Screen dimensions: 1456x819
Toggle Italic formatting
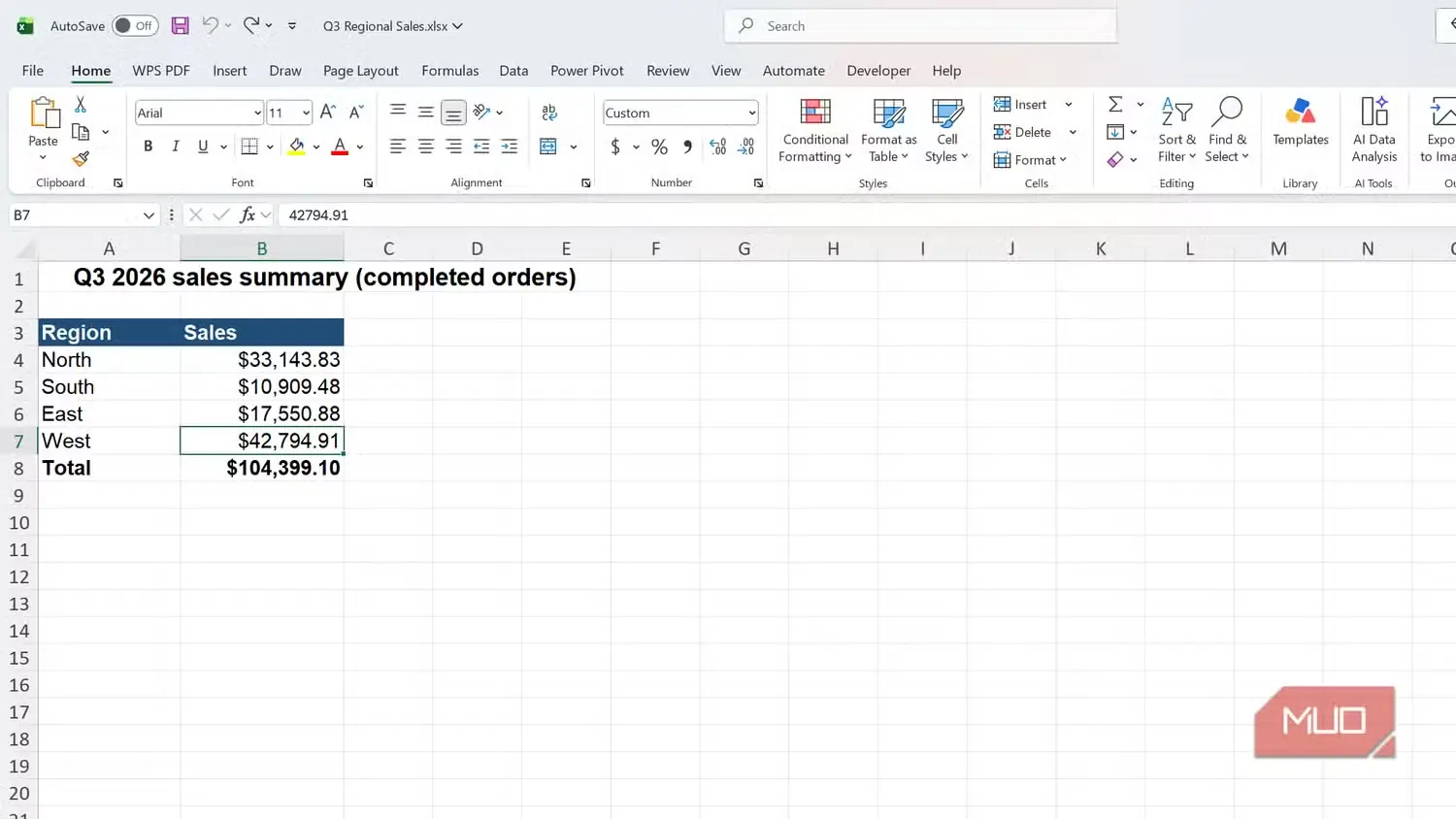point(175,147)
